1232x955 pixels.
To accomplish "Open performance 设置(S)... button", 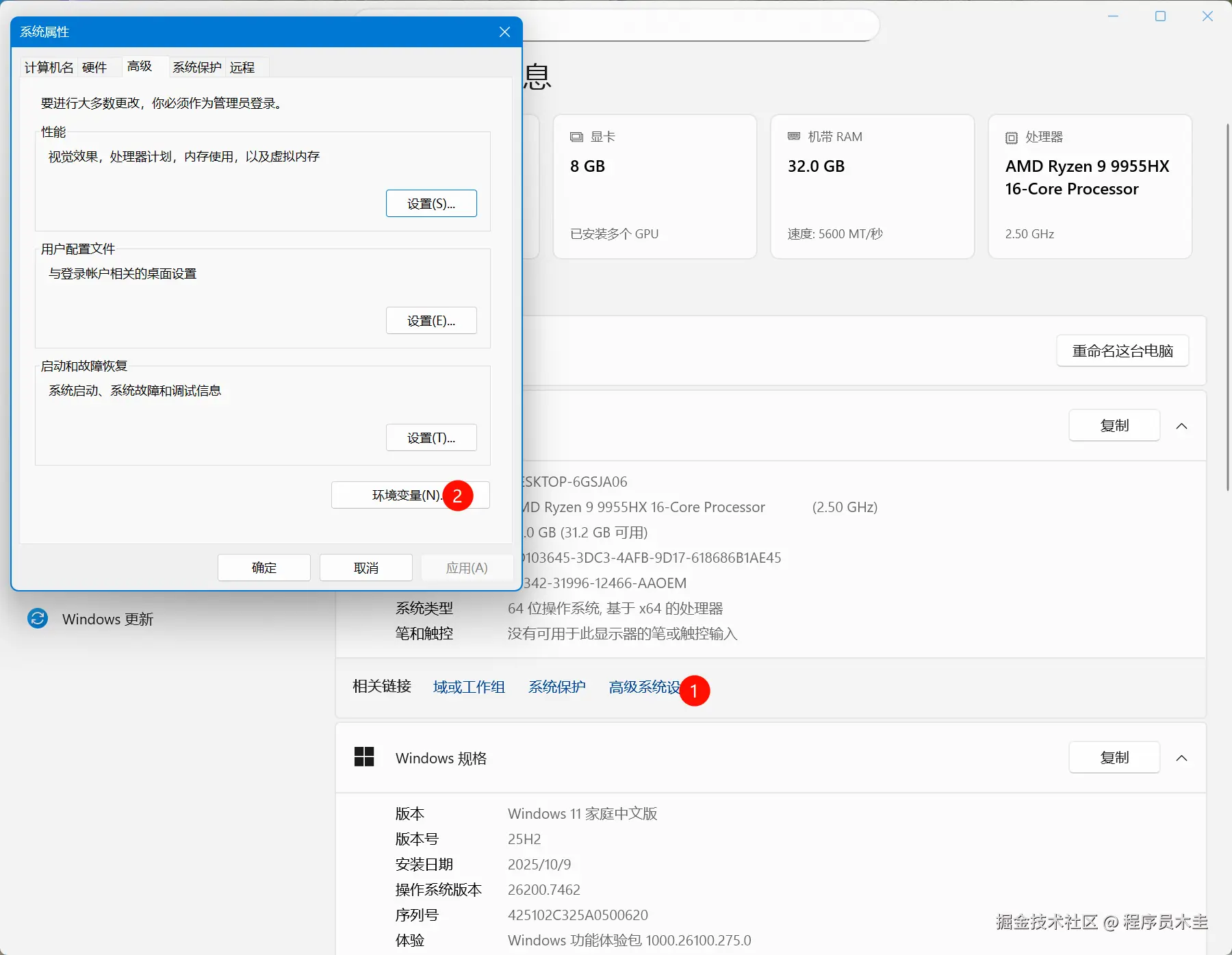I will point(431,203).
